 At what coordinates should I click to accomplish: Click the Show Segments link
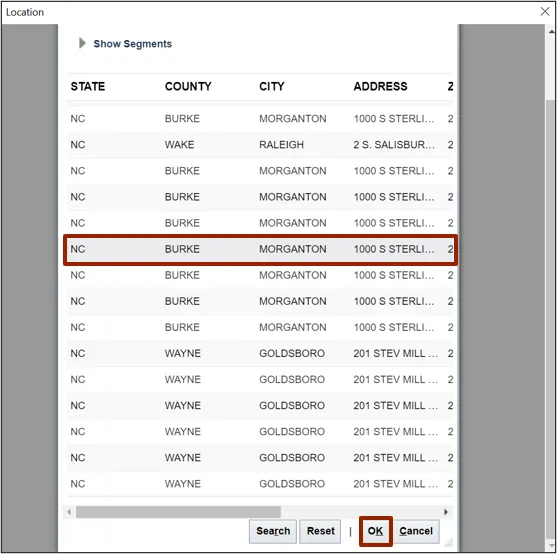133,44
